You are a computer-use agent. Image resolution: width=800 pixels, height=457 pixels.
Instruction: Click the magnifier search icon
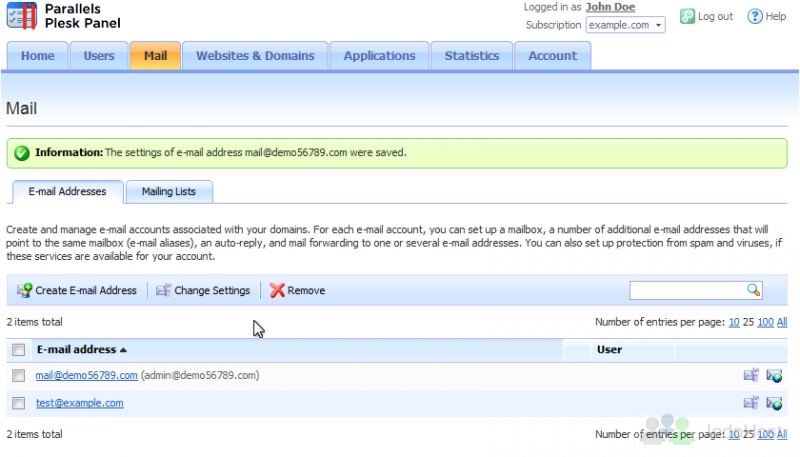point(754,290)
